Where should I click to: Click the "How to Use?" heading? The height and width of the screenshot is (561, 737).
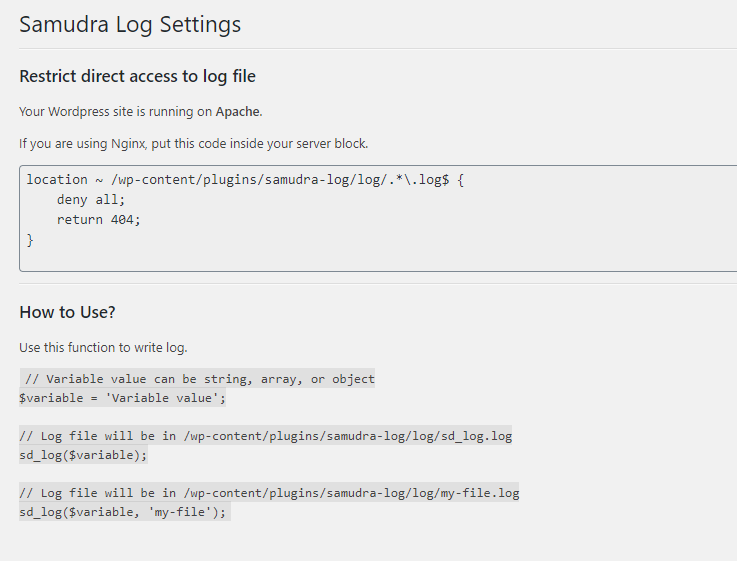point(67,313)
